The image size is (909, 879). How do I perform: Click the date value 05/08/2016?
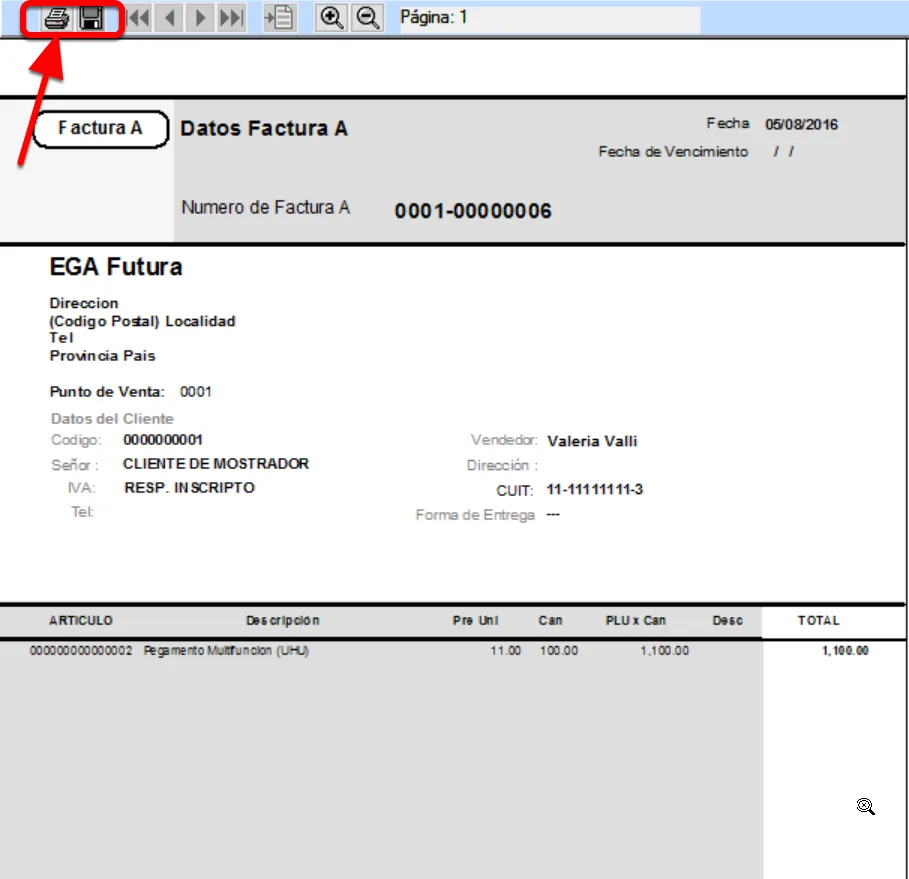pos(801,124)
